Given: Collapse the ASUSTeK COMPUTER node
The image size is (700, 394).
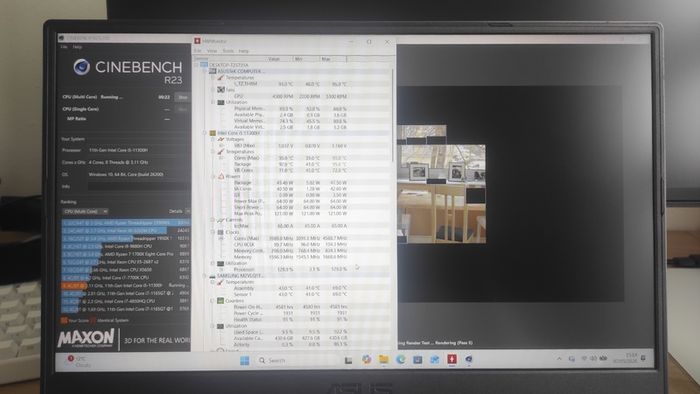Looking at the screenshot, I should (x=205, y=71).
